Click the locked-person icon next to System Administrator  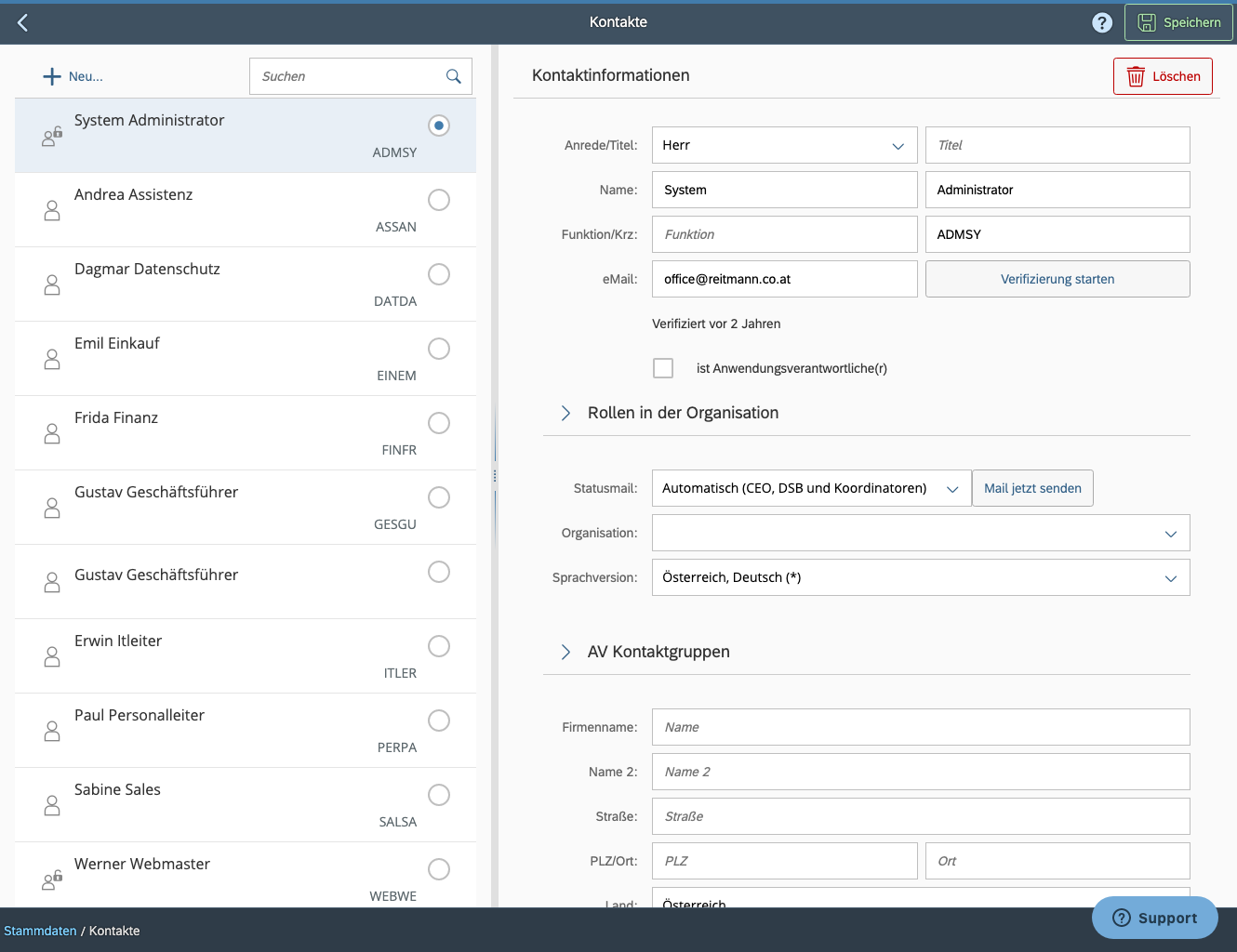click(x=52, y=136)
